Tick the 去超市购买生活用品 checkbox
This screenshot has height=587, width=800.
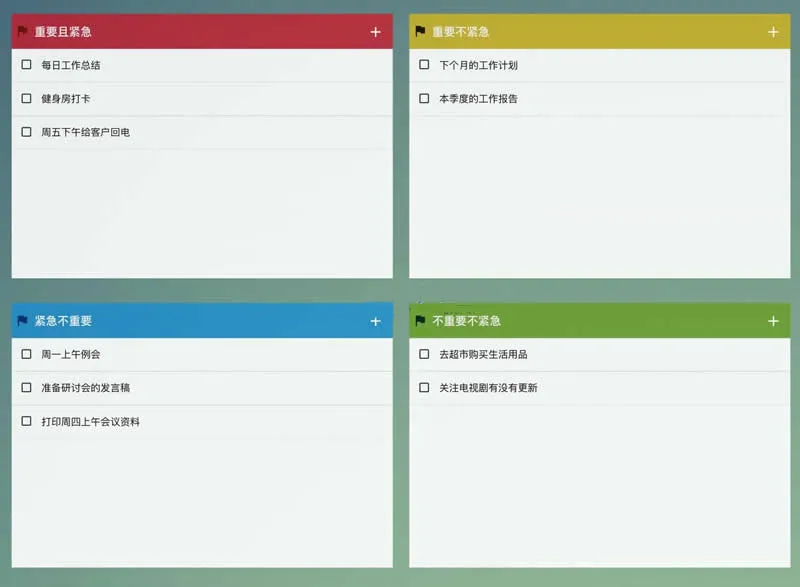click(x=424, y=354)
